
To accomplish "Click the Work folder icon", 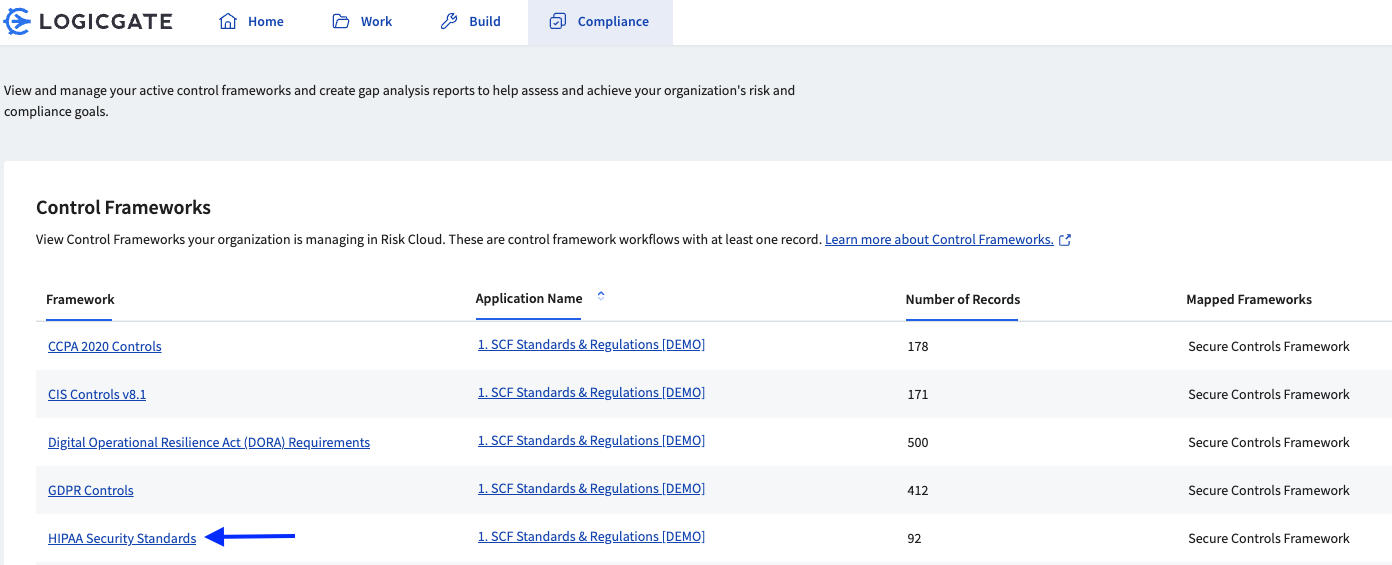I will pyautogui.click(x=341, y=21).
